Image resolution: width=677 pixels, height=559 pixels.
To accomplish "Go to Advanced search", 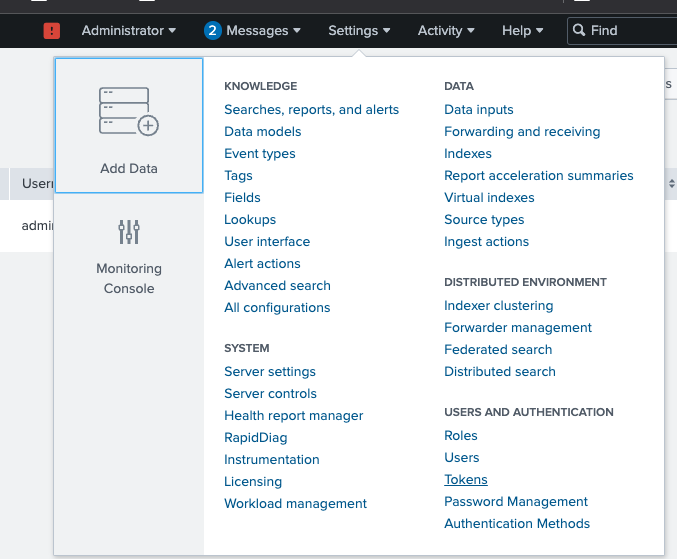I will pyautogui.click(x=277, y=286).
